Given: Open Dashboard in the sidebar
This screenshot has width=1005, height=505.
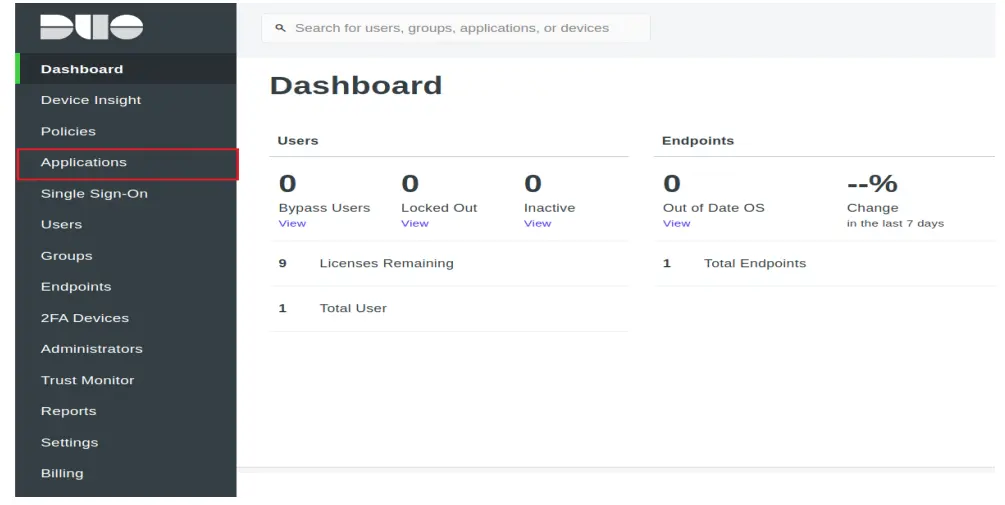Looking at the screenshot, I should (x=126, y=69).
